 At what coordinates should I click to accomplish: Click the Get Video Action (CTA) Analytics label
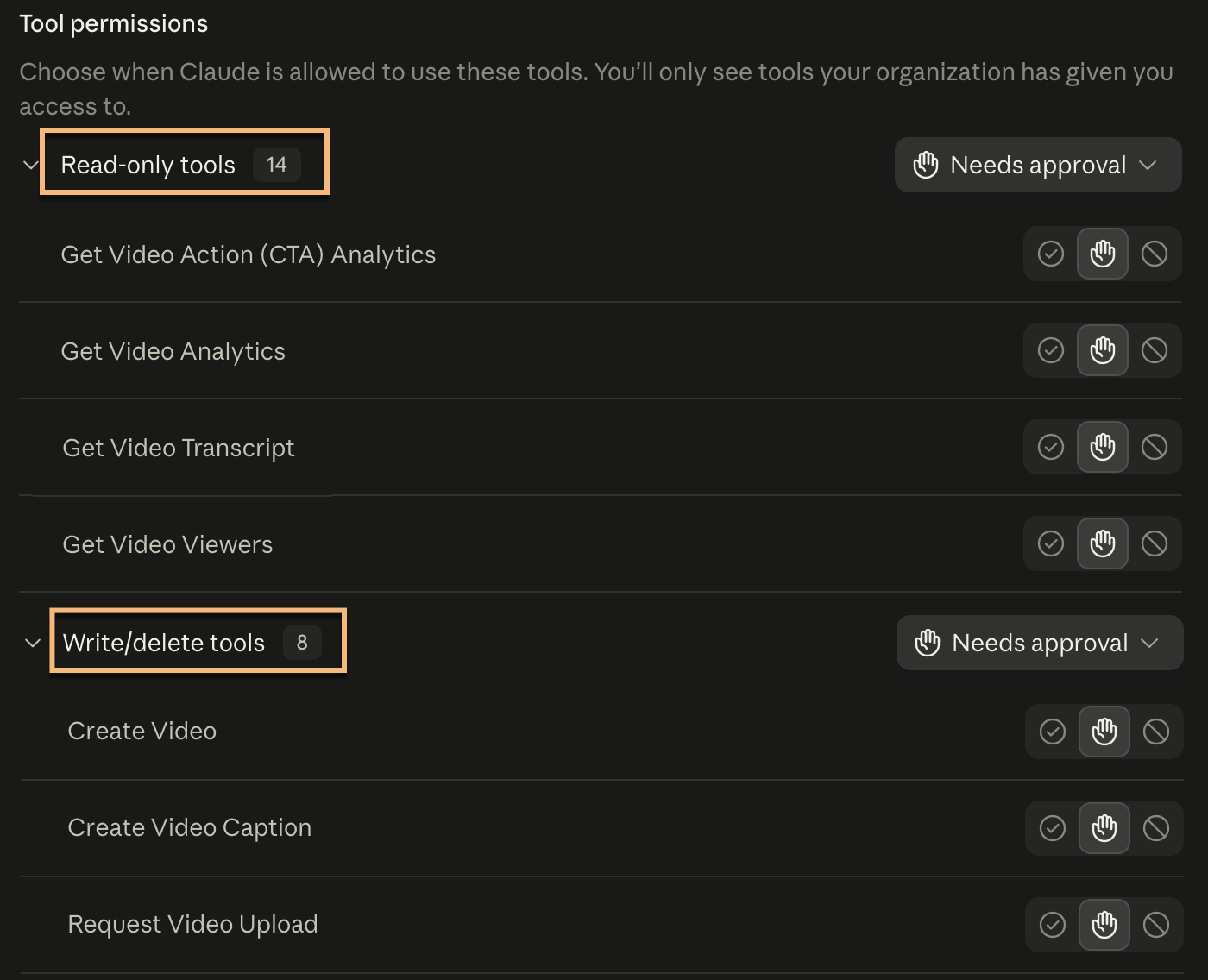tap(249, 254)
